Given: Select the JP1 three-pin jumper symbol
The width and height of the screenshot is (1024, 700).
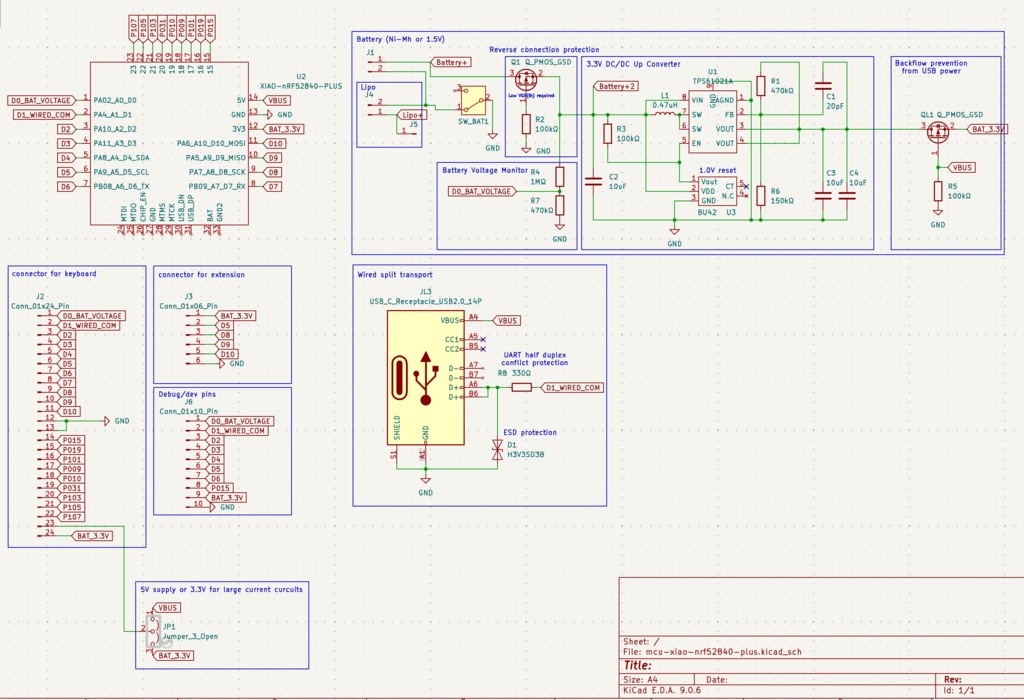Looking at the screenshot, I should (152, 629).
